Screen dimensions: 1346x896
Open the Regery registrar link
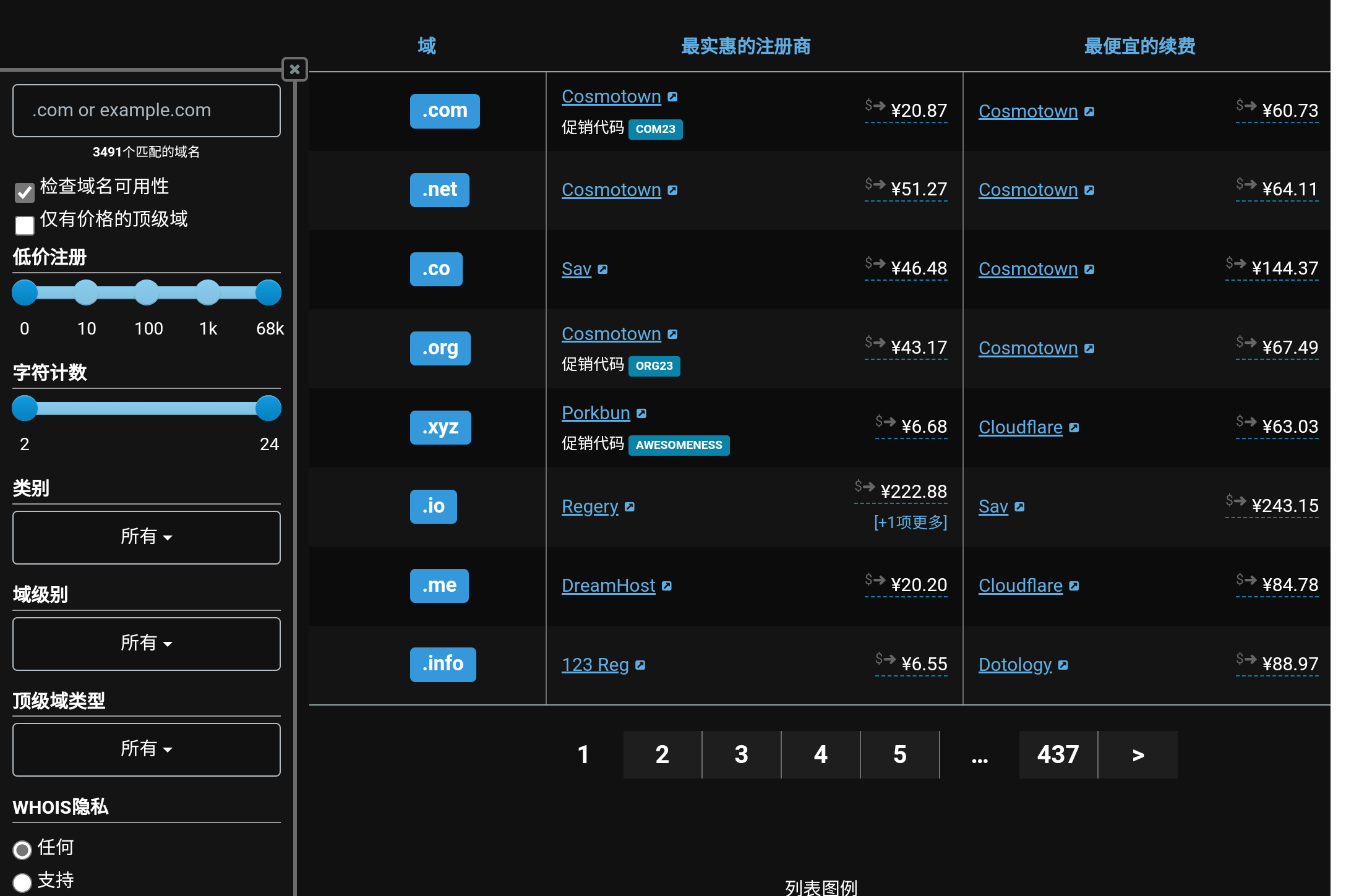coord(590,506)
